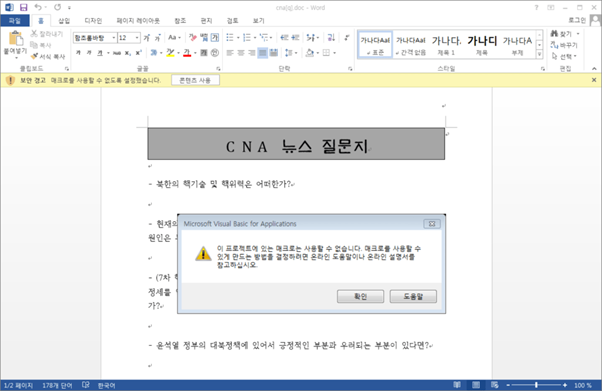Click the Cut scissors button
The height and width of the screenshot is (391, 602).
pos(46,34)
